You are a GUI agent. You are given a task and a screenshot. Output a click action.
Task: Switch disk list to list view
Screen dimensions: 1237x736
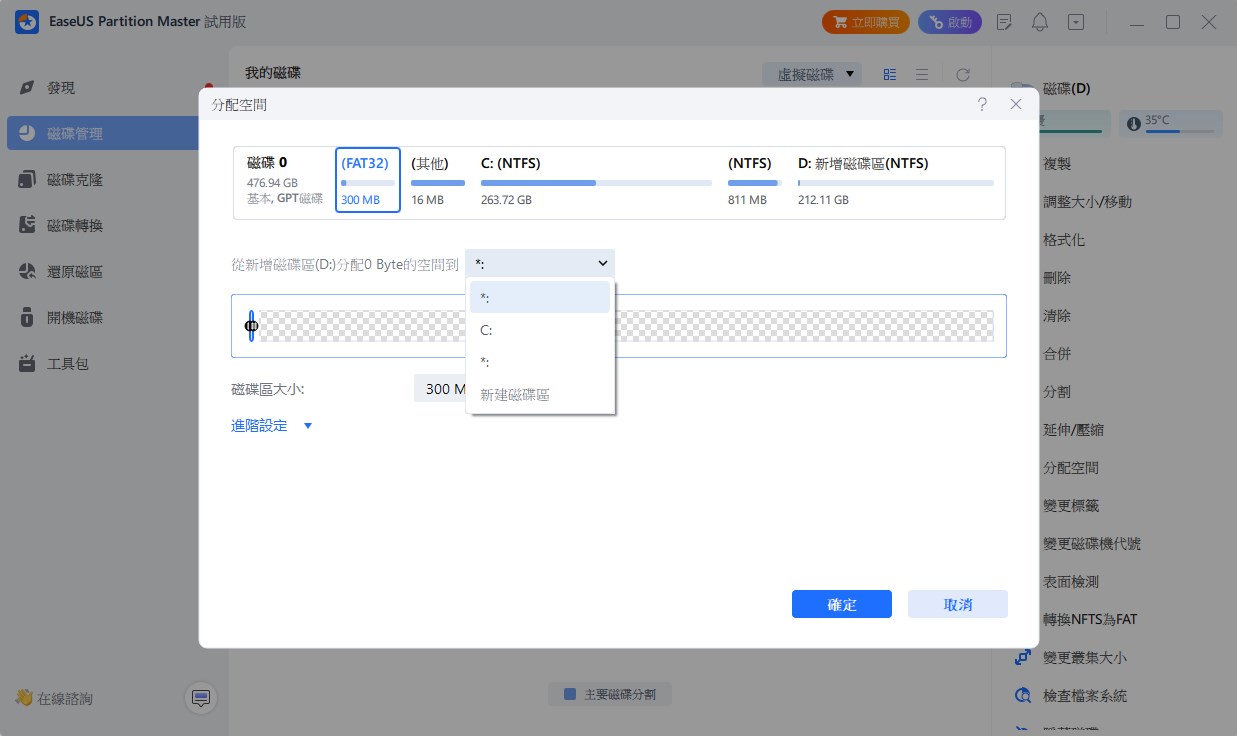(x=922, y=75)
